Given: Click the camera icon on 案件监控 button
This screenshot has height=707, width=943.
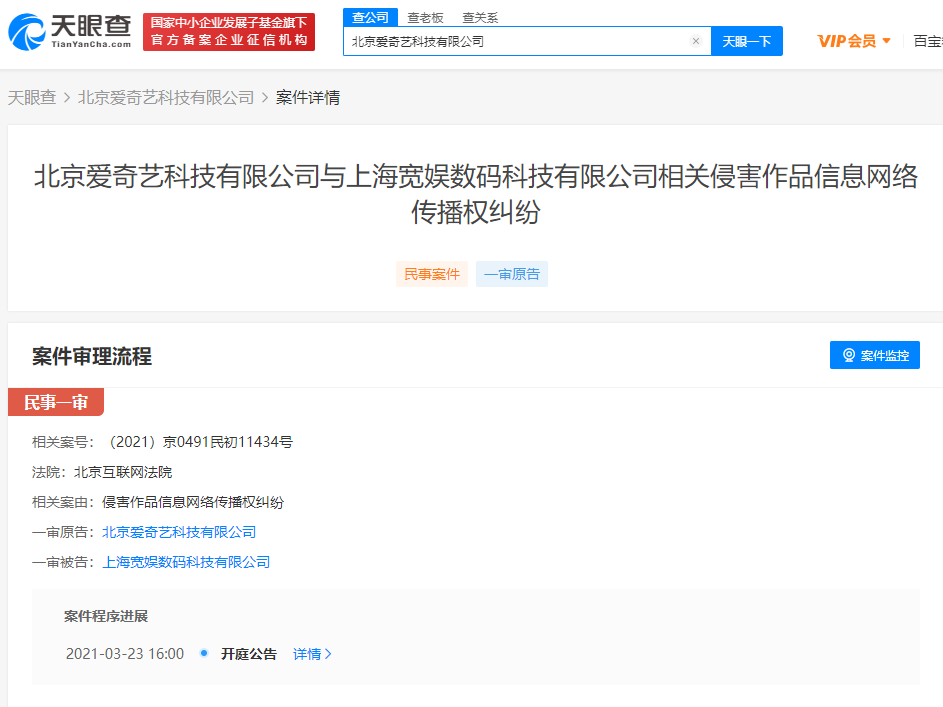Looking at the screenshot, I should [x=849, y=355].
